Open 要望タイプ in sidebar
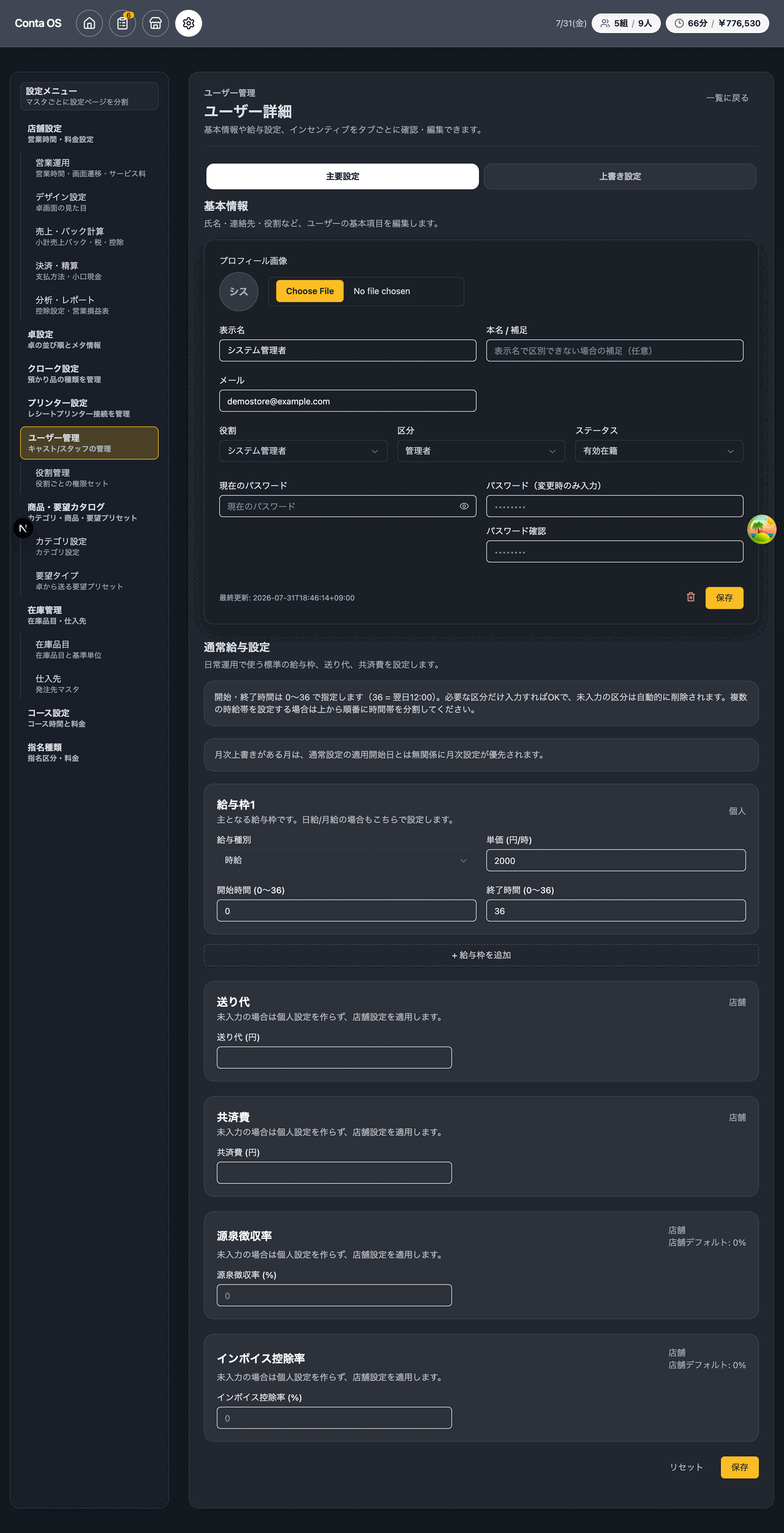 93,581
